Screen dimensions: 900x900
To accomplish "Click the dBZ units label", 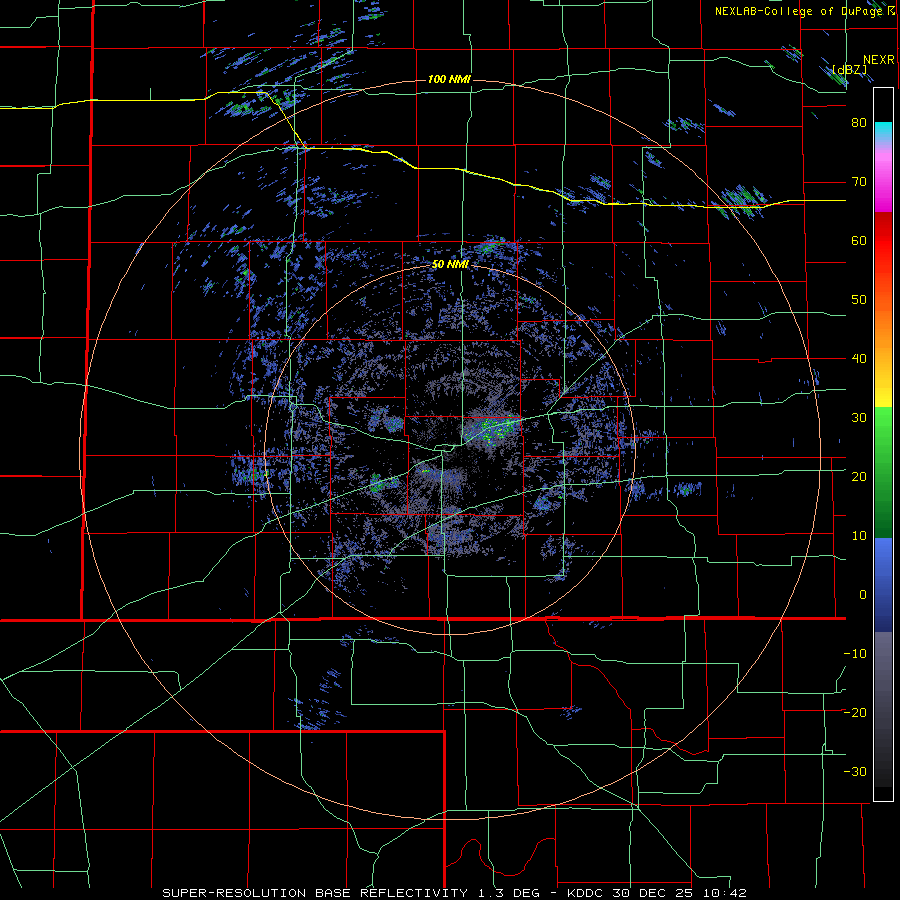I will click(850, 70).
